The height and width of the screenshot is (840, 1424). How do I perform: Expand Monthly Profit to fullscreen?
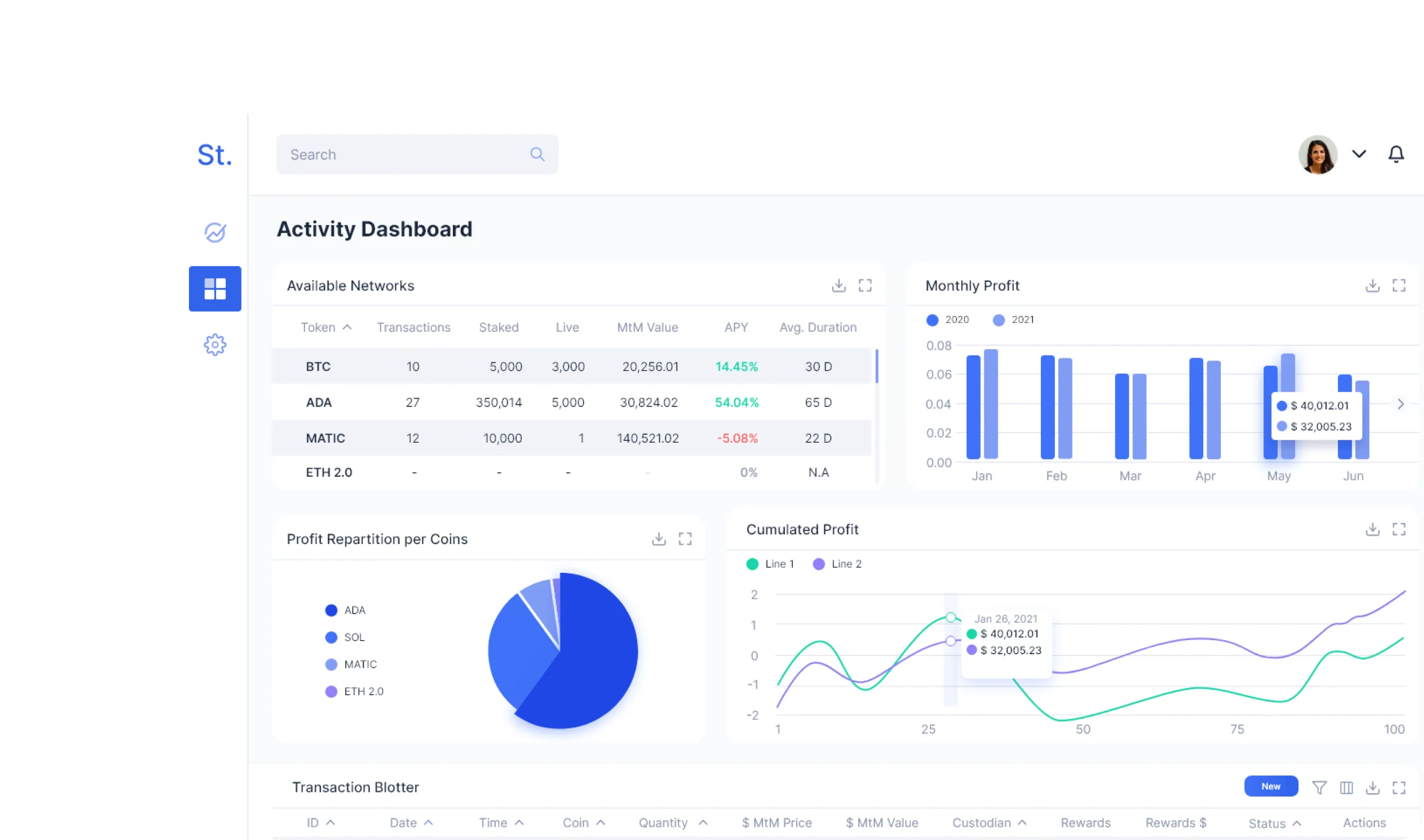[x=1400, y=286]
